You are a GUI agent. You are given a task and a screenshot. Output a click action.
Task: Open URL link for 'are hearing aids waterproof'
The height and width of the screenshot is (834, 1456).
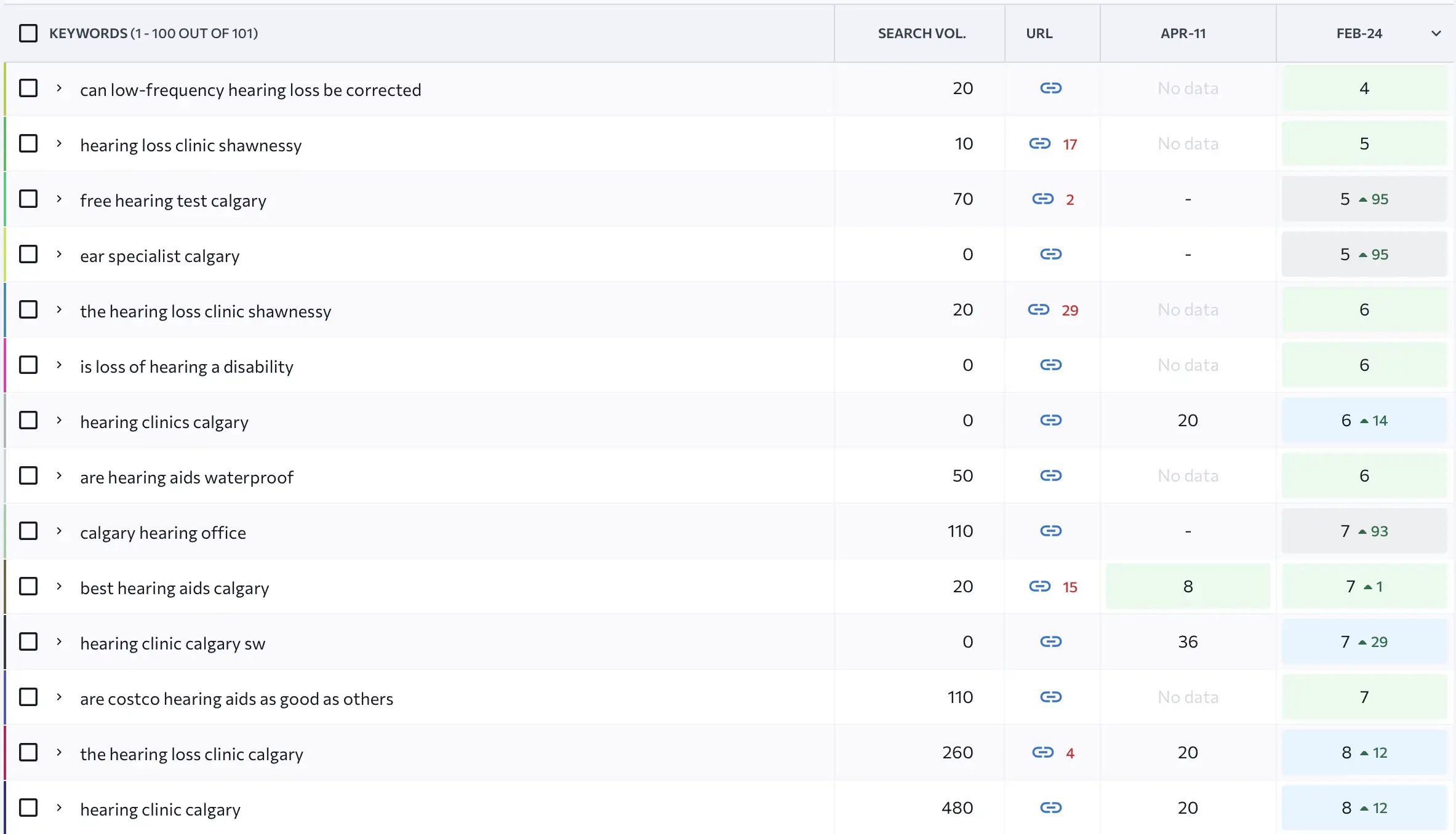(1050, 476)
